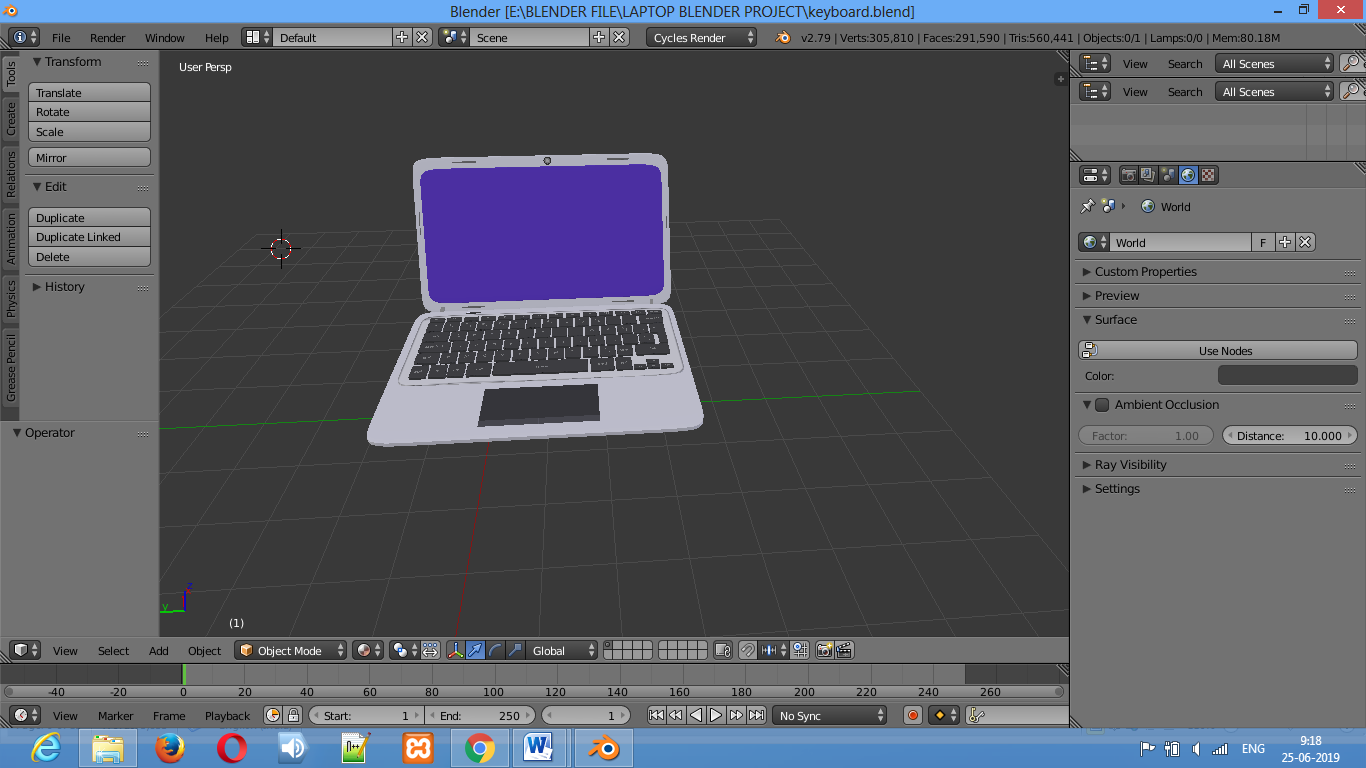Click the Duplicate button in Edit panel

[89, 217]
